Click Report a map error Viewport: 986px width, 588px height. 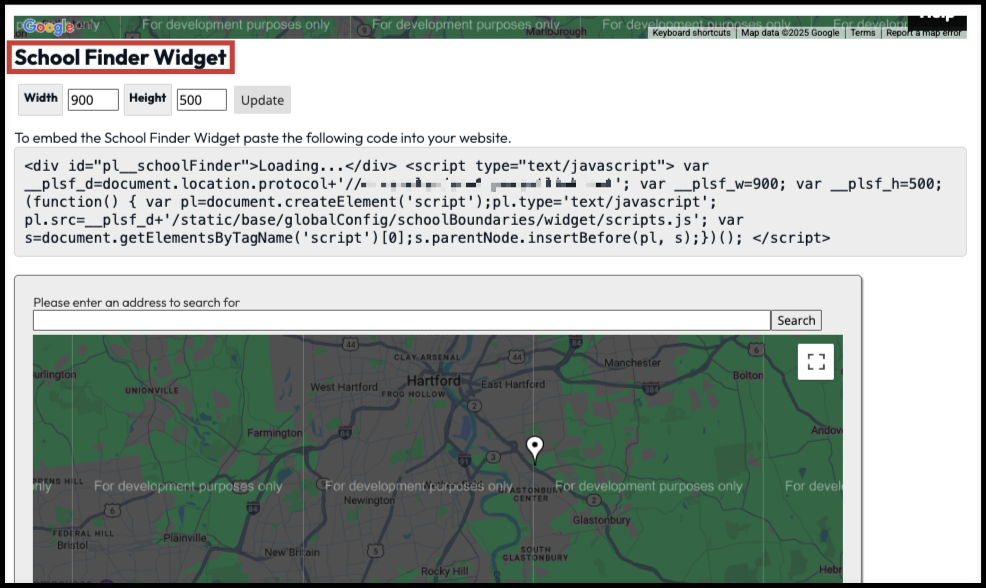(925, 31)
